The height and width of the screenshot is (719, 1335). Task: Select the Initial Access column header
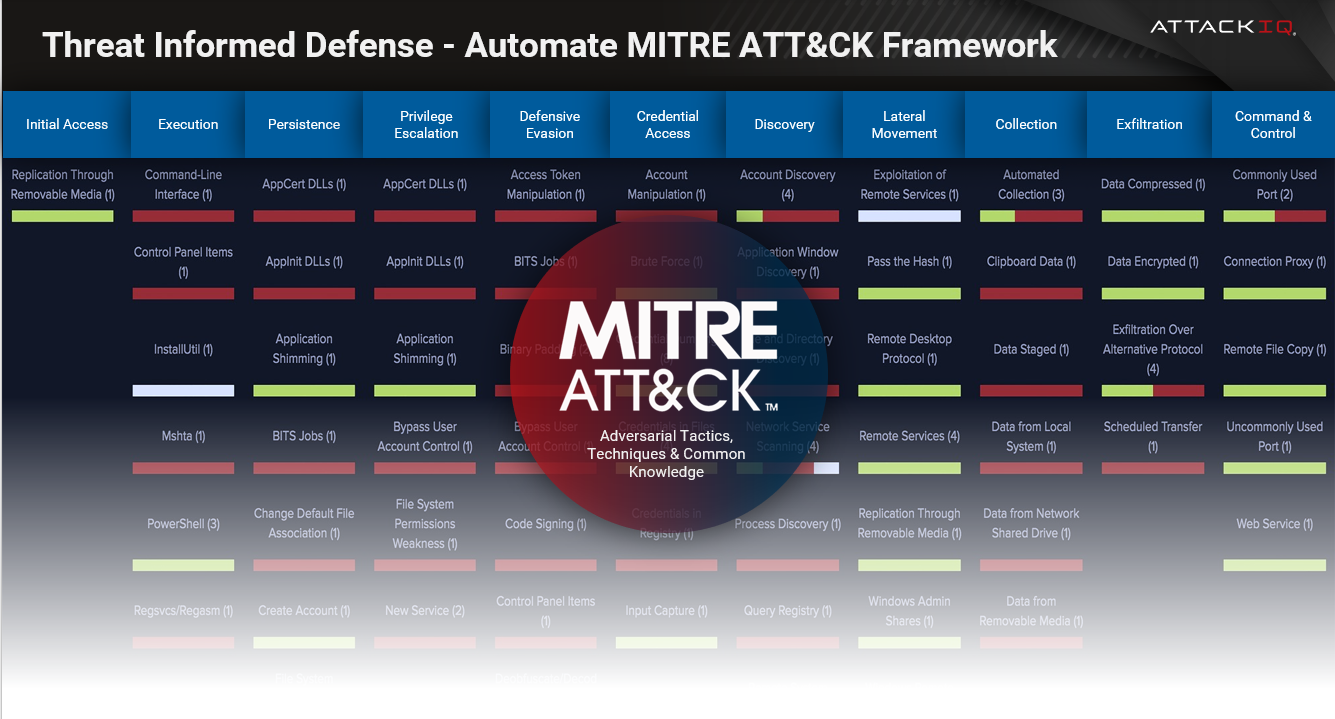tap(67, 124)
